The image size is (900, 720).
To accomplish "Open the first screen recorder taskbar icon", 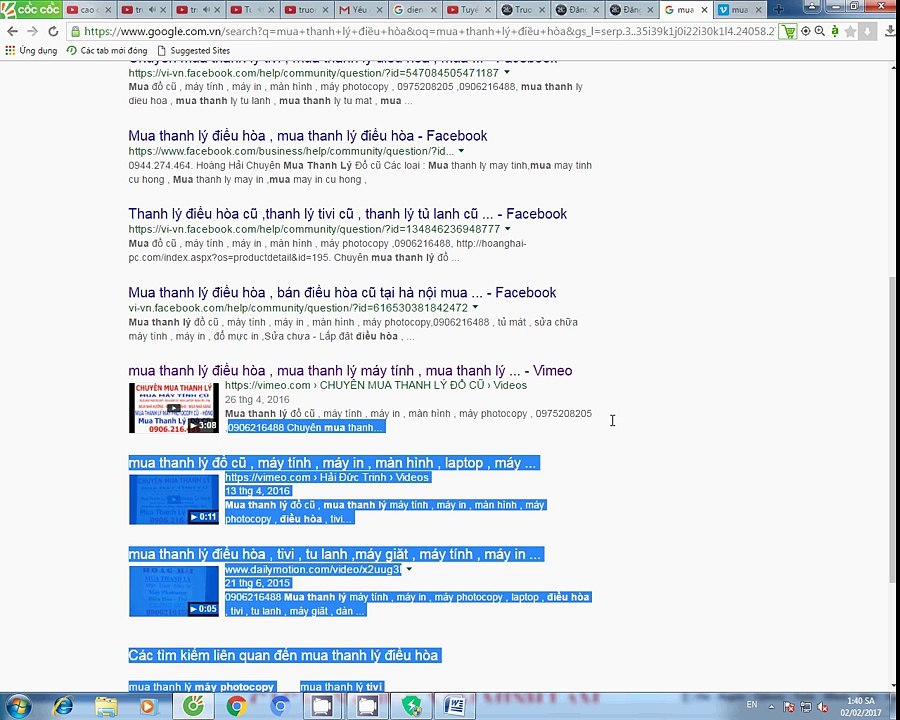I will click(x=323, y=706).
